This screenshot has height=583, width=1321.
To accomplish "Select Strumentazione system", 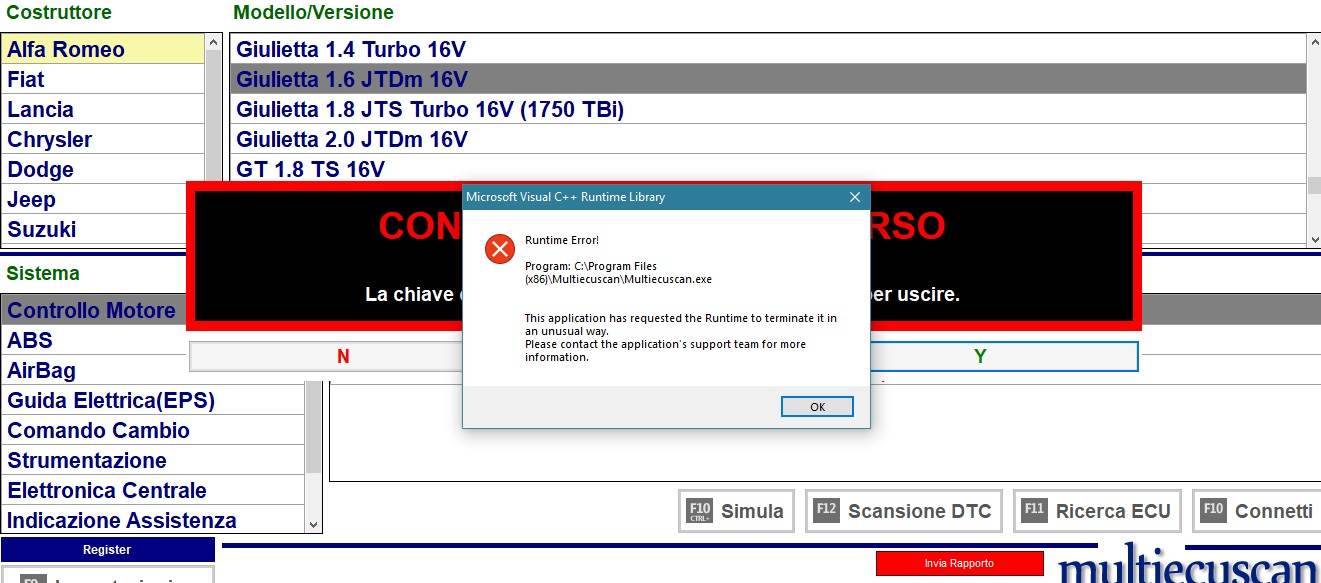I will point(153,460).
